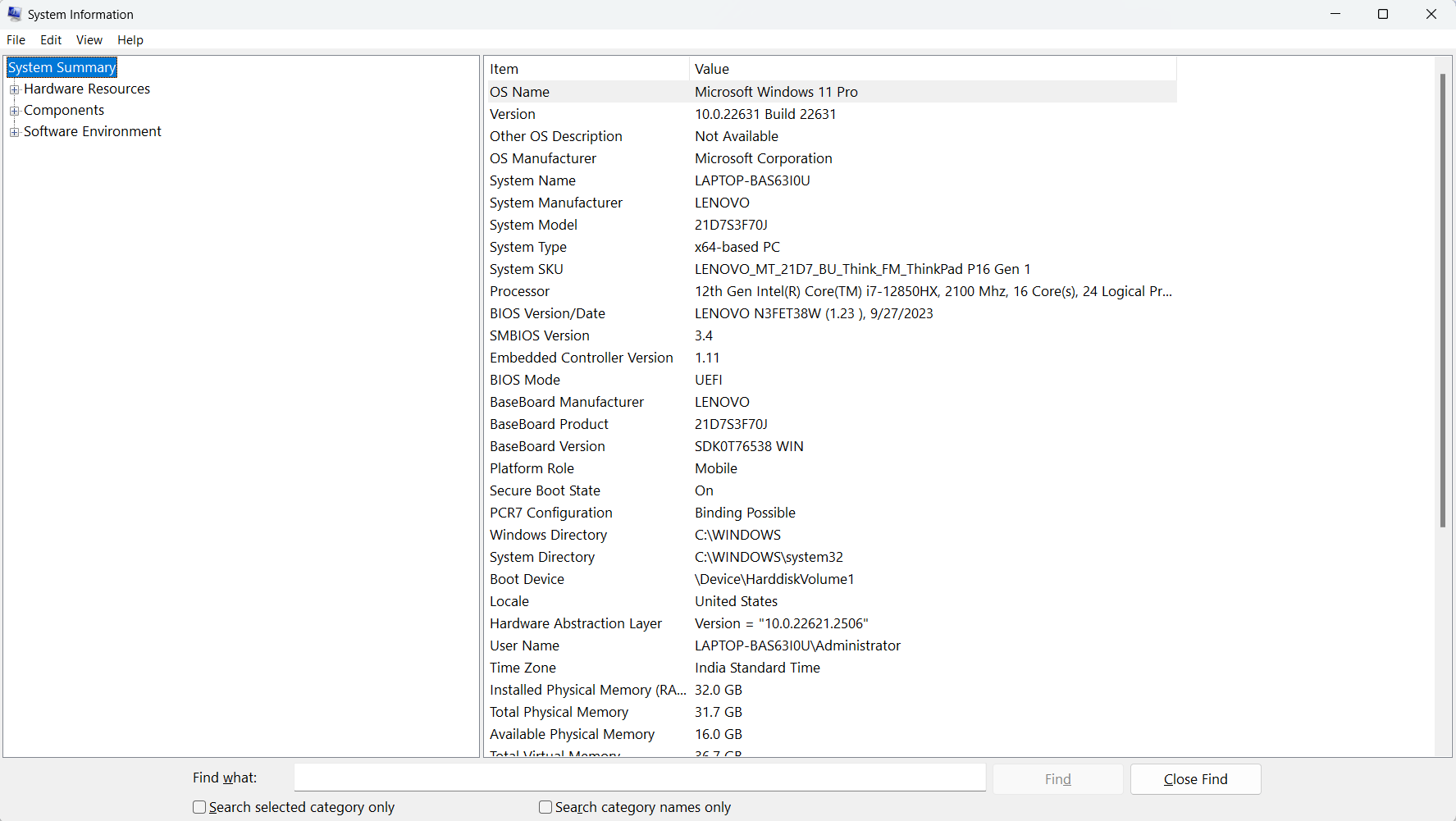Click value x64-based PC
This screenshot has width=1456, height=821.
click(737, 247)
